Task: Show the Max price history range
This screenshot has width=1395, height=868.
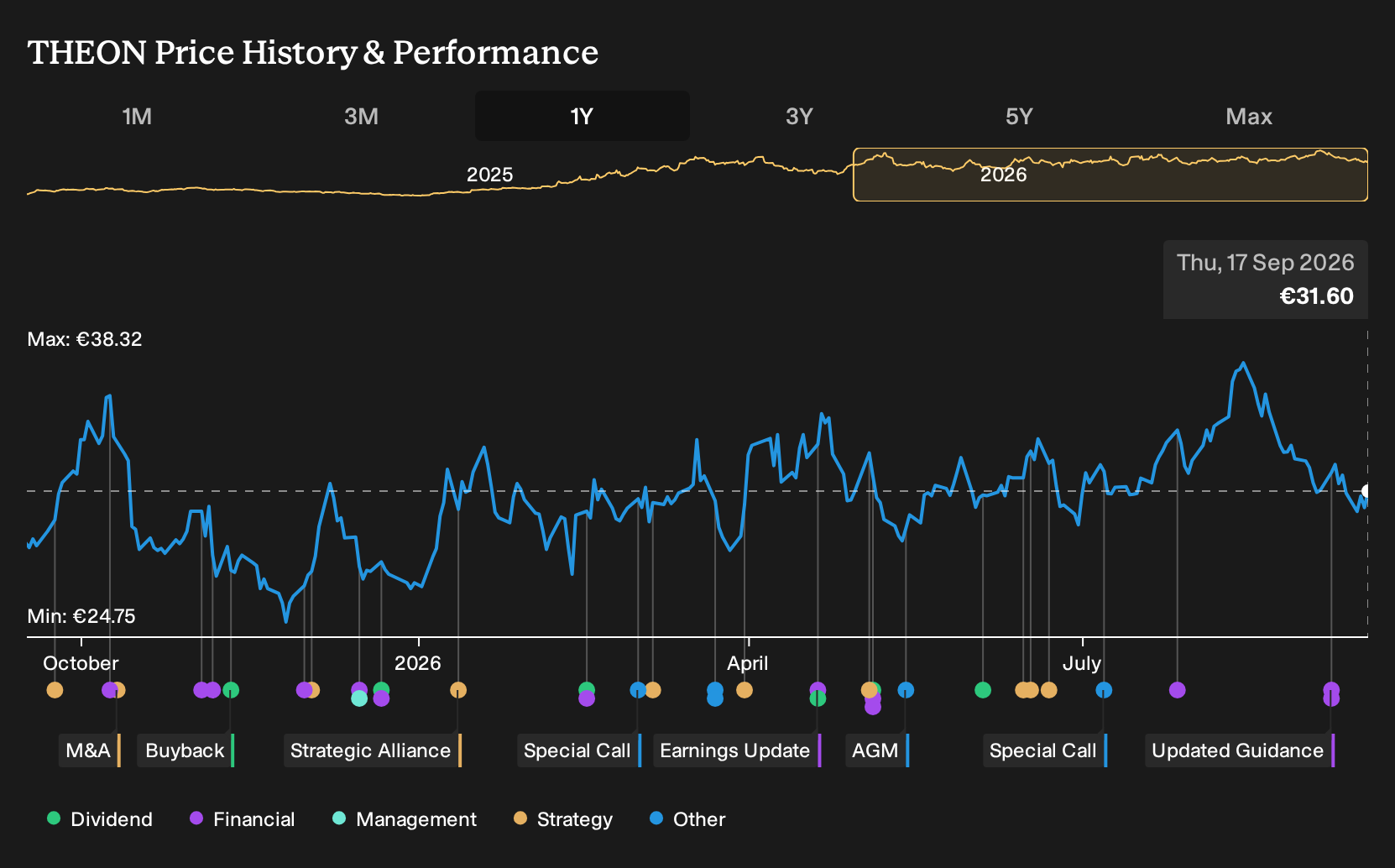Action: click(1249, 116)
